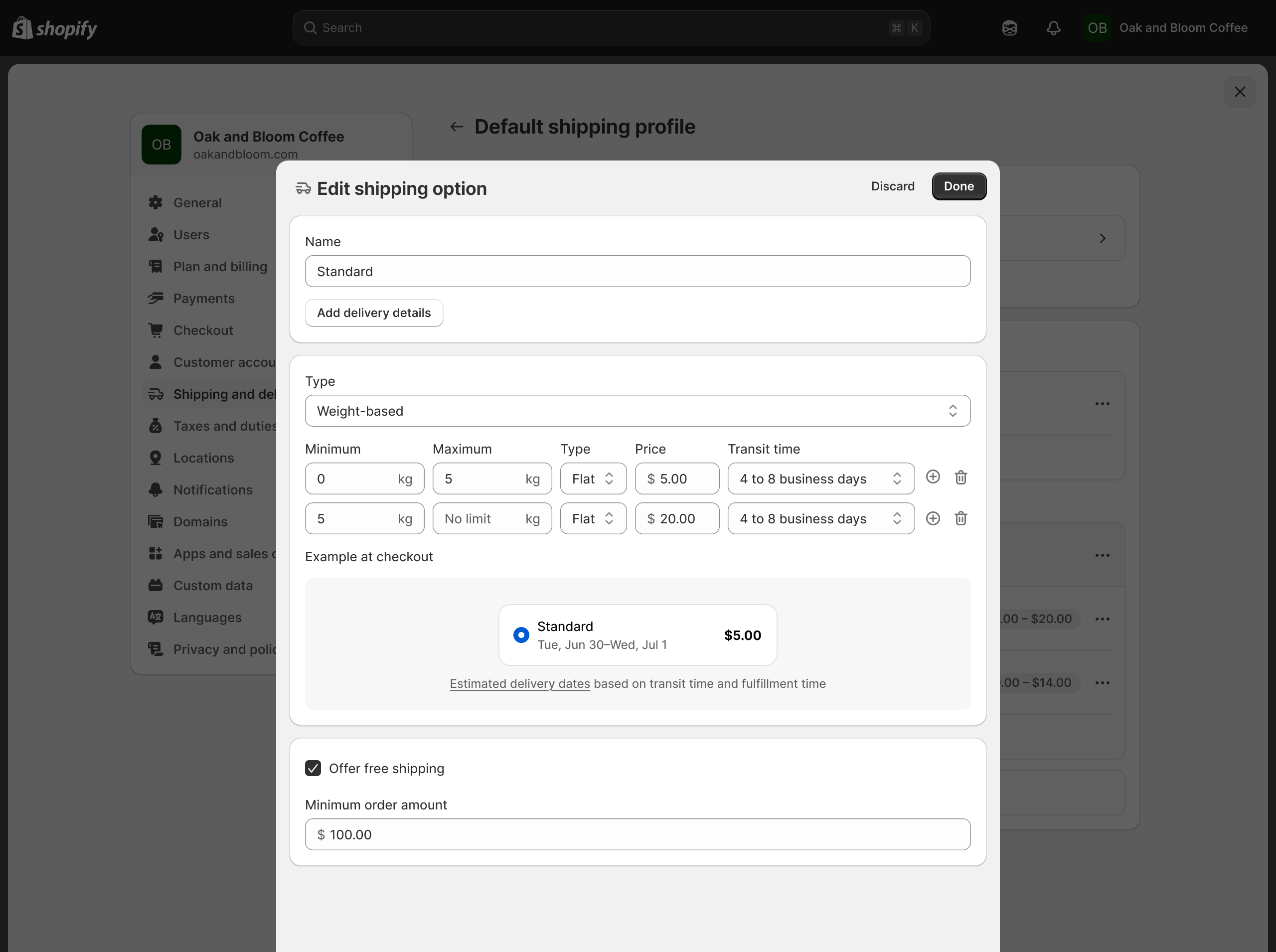Click the Languages icon in sidebar
The height and width of the screenshot is (952, 1276).
coord(156,617)
